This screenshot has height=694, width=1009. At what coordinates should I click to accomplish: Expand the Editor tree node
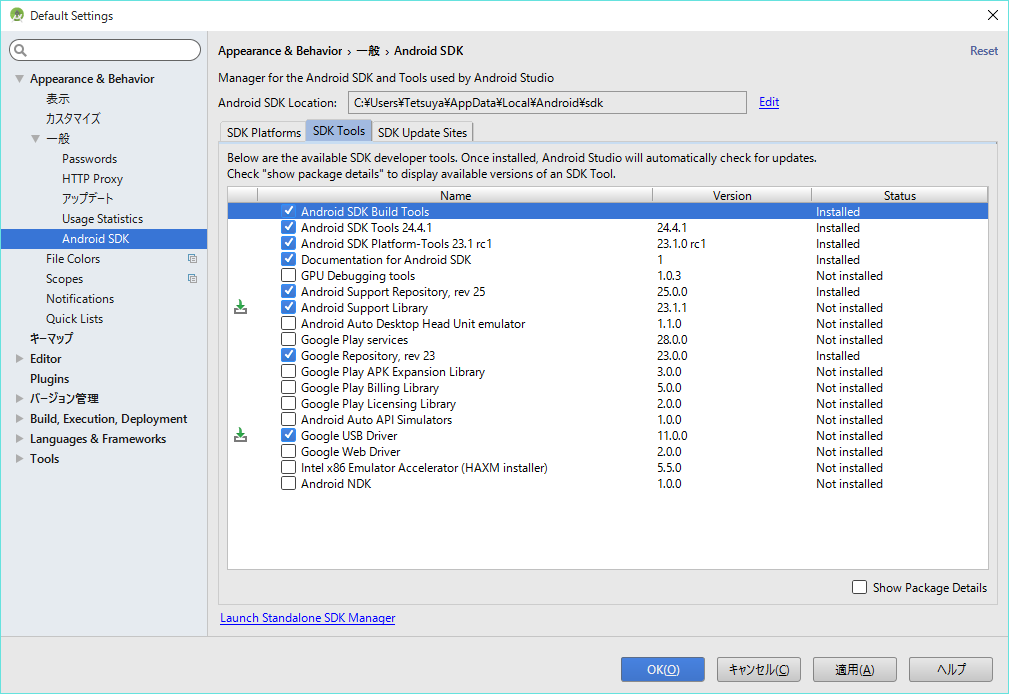(19, 359)
